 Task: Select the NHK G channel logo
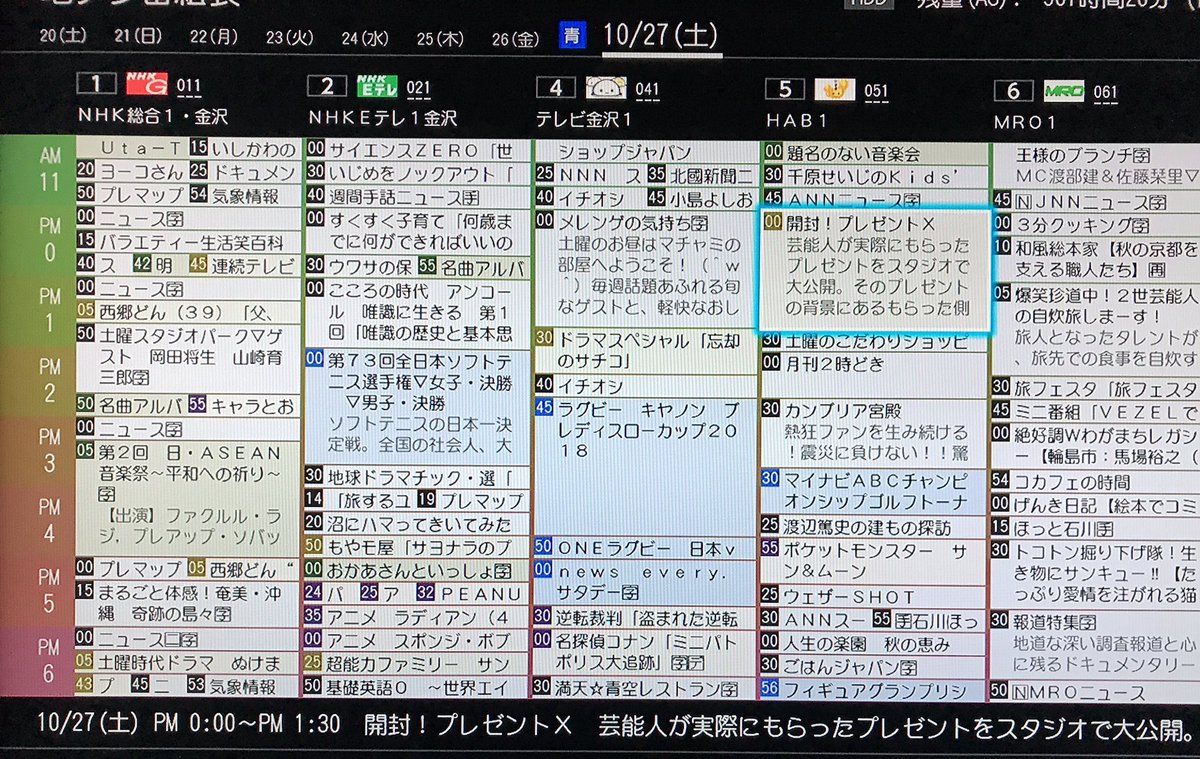[x=147, y=85]
